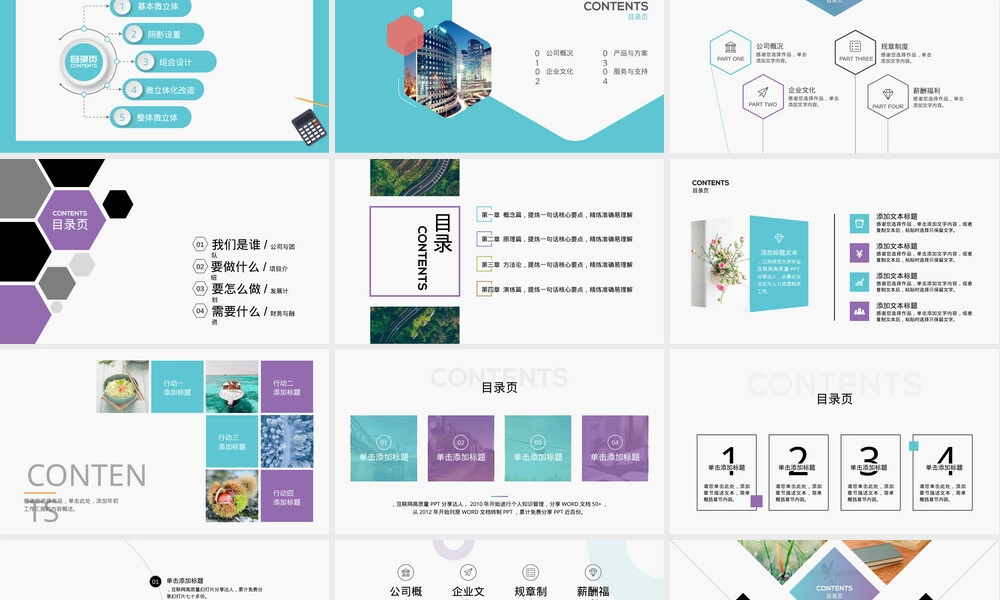Click the 第四章 演练篇 line
1000x600 pixels.
coord(557,289)
